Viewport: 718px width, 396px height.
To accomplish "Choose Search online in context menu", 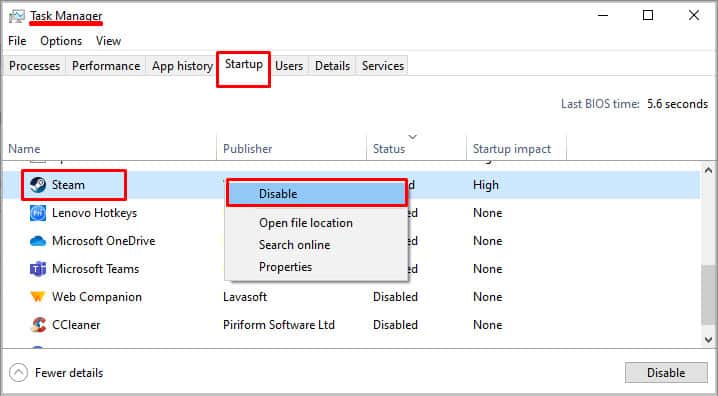I will click(x=294, y=245).
